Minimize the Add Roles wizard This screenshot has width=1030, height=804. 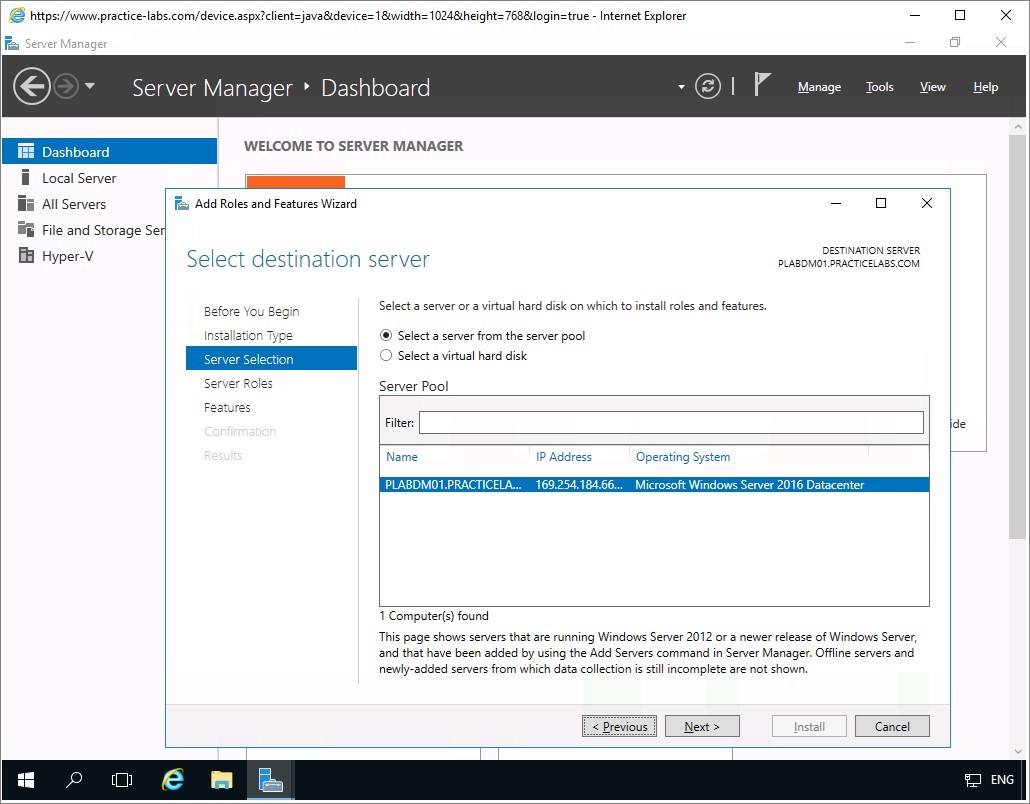(836, 204)
